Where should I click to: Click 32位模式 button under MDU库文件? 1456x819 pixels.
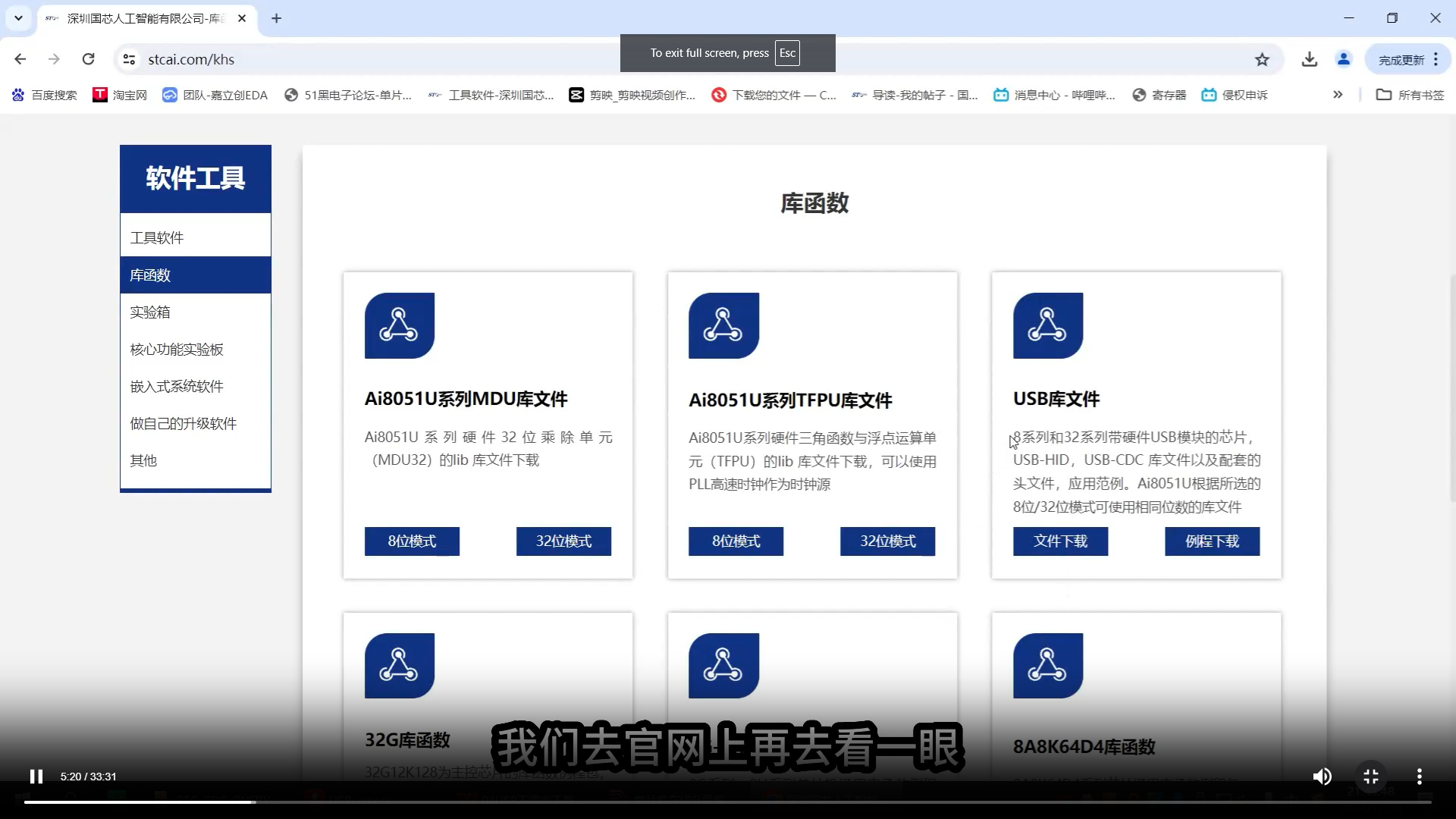tap(563, 541)
